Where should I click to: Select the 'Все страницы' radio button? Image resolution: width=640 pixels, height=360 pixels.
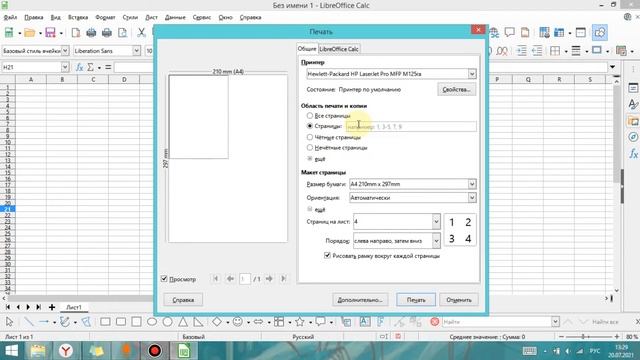coord(310,116)
